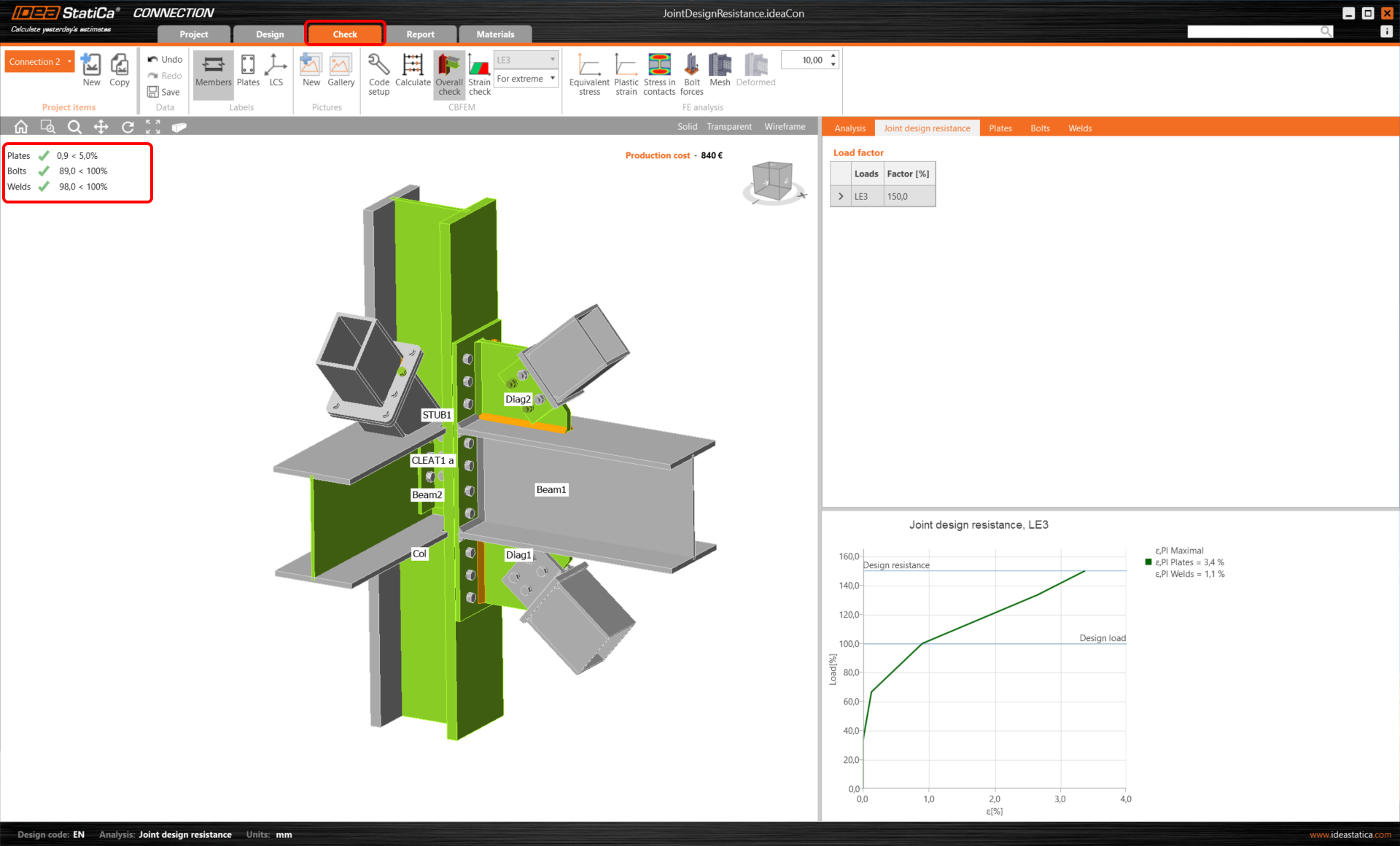Toggle Members labels display
The width and height of the screenshot is (1400, 846).
(x=213, y=71)
